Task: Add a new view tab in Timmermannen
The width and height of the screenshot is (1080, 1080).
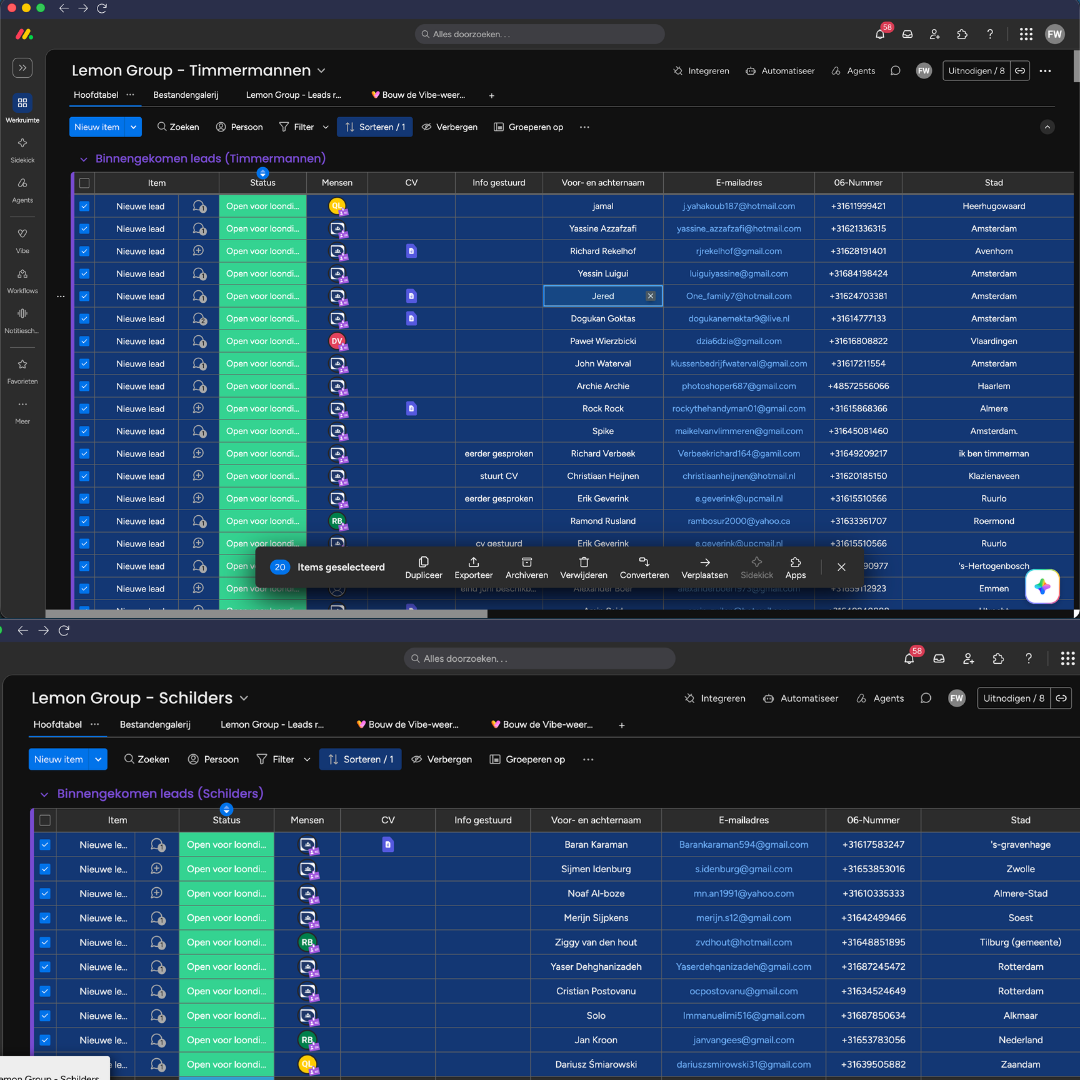Action: click(491, 96)
